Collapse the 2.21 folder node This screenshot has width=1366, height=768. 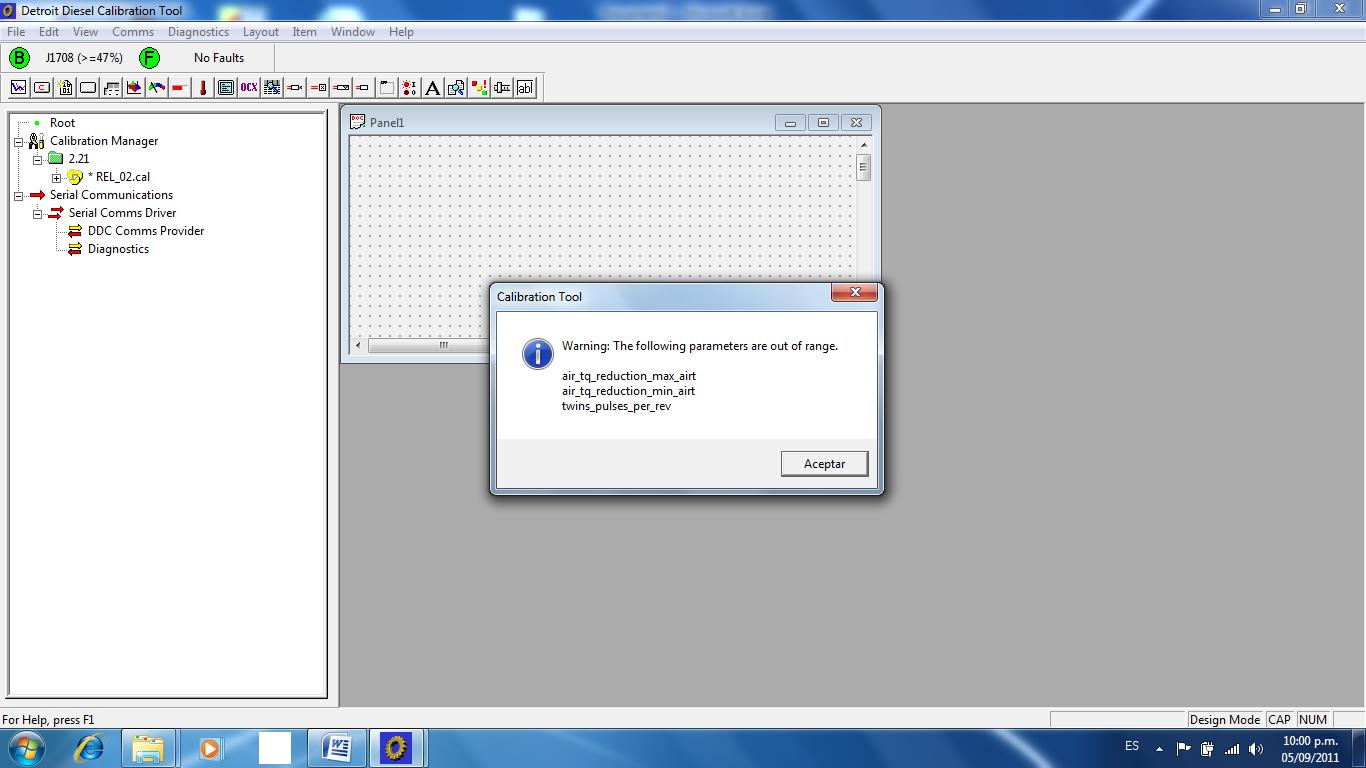(37, 160)
